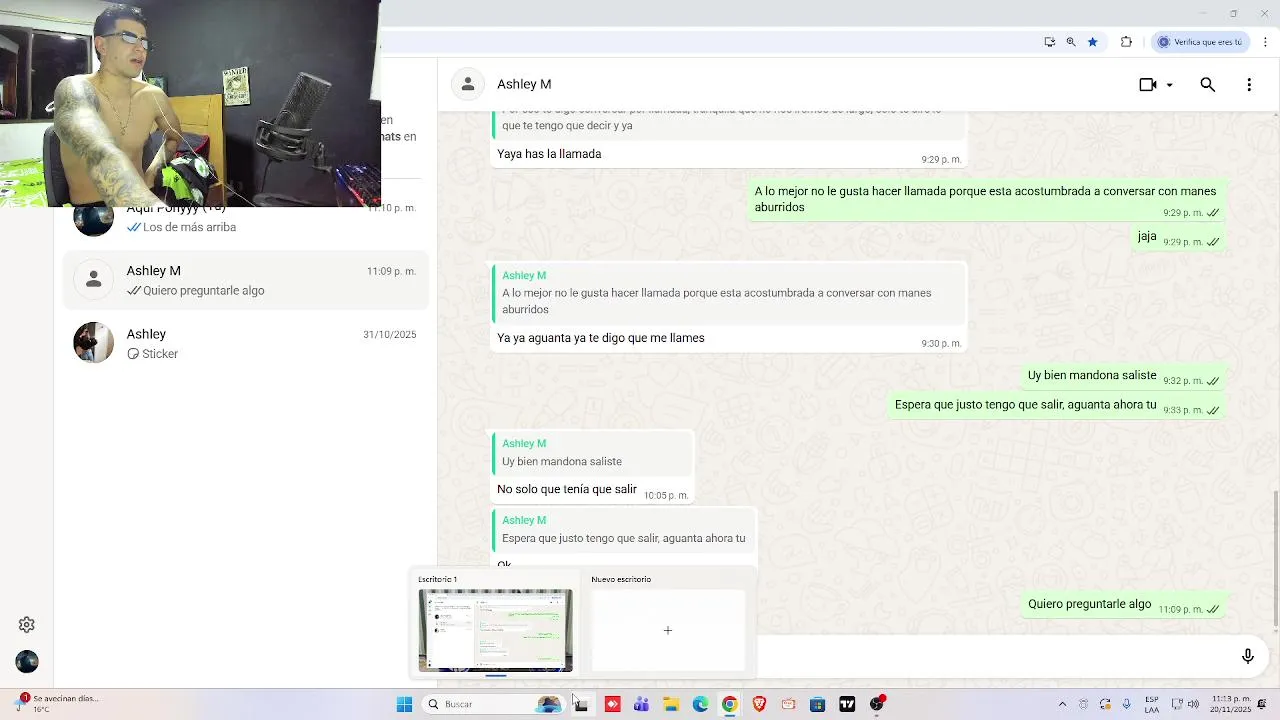Image resolution: width=1280 pixels, height=720 pixels.
Task: Search within the Ashley M conversation
Action: coord(1207,85)
